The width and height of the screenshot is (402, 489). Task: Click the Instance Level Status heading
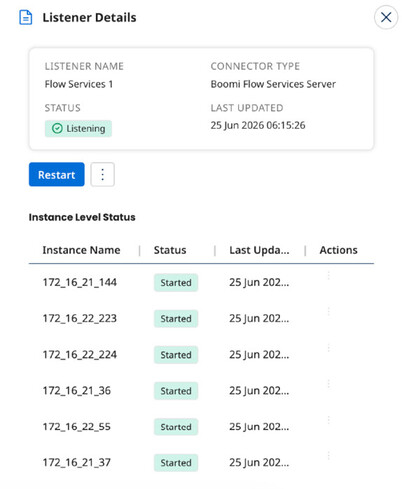tap(82, 217)
